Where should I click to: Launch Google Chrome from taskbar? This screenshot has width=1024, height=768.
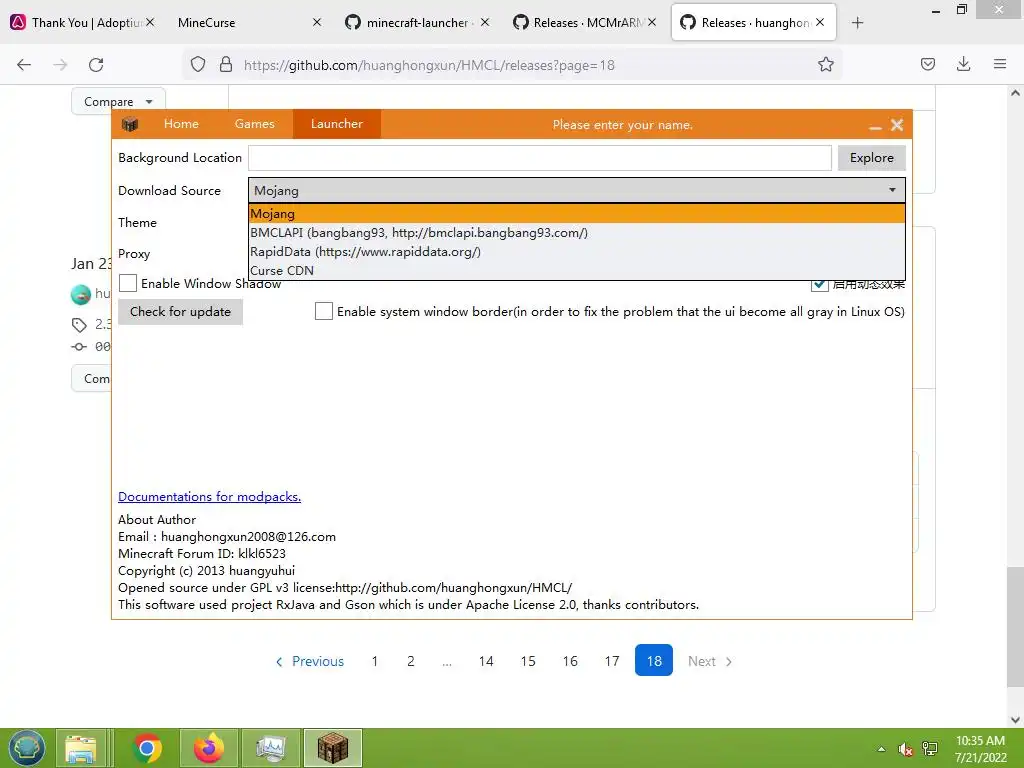coord(147,748)
